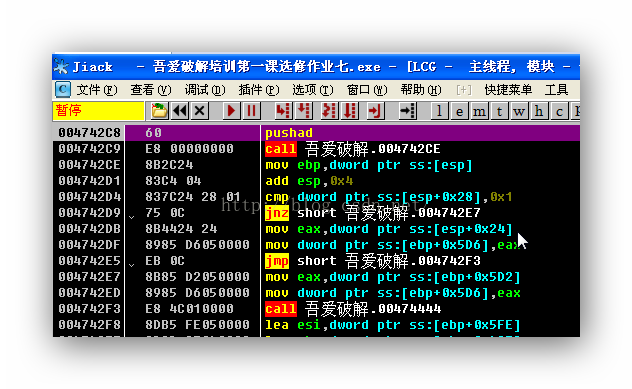The image size is (632, 389).
Task: Select address 004742ED row
Action: [x=316, y=293]
